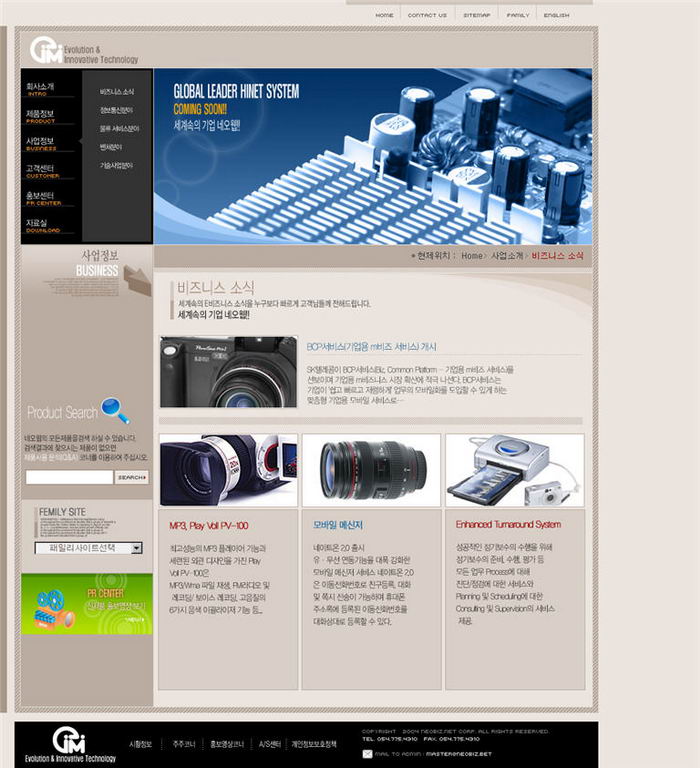Click the footer logo at bottom left

click(69, 741)
